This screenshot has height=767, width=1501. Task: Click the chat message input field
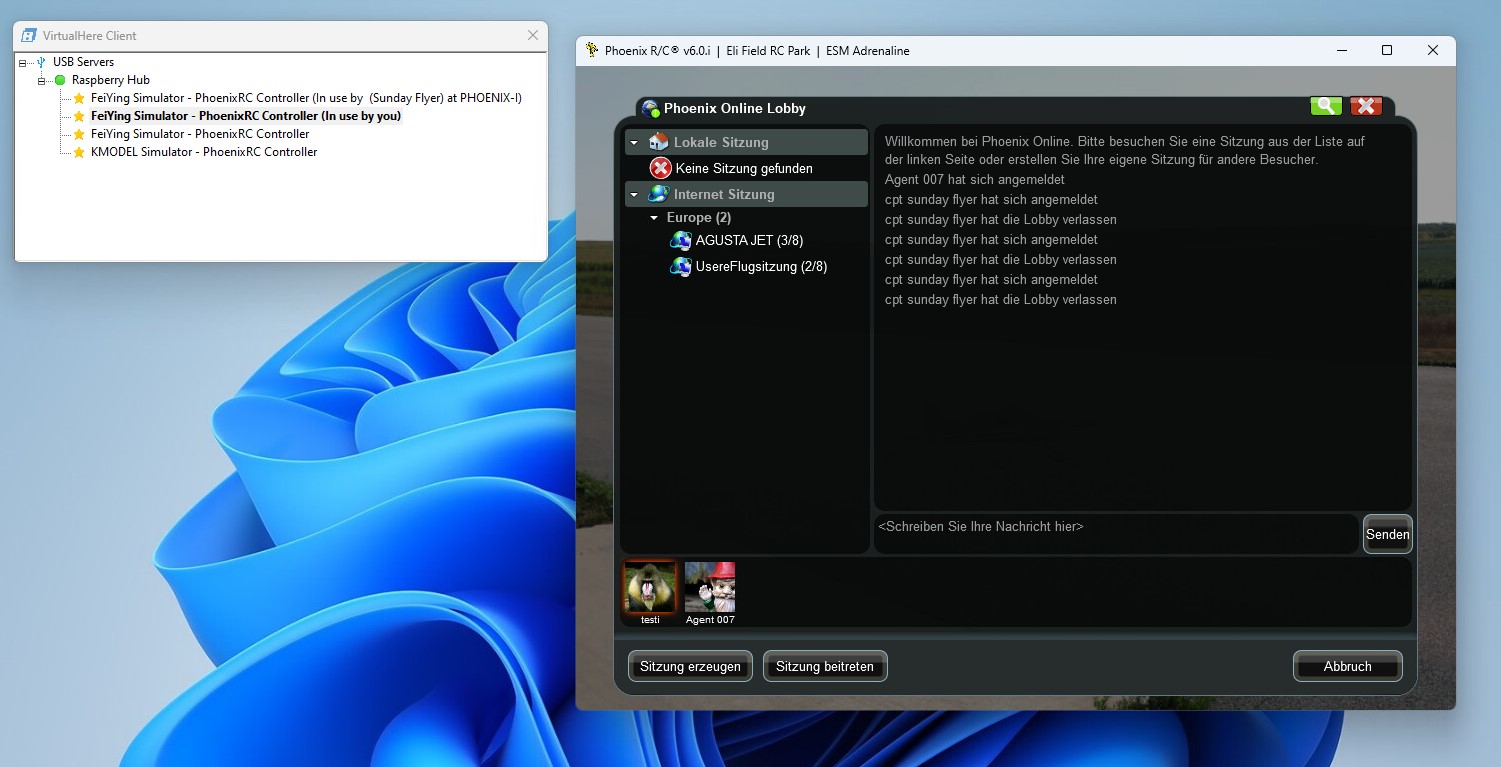tap(1115, 533)
